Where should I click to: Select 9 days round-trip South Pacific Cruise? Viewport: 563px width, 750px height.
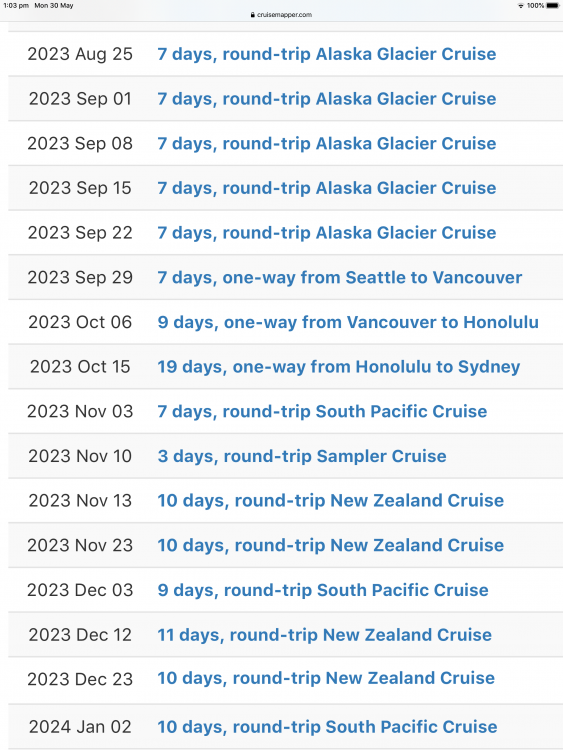pyautogui.click(x=323, y=590)
